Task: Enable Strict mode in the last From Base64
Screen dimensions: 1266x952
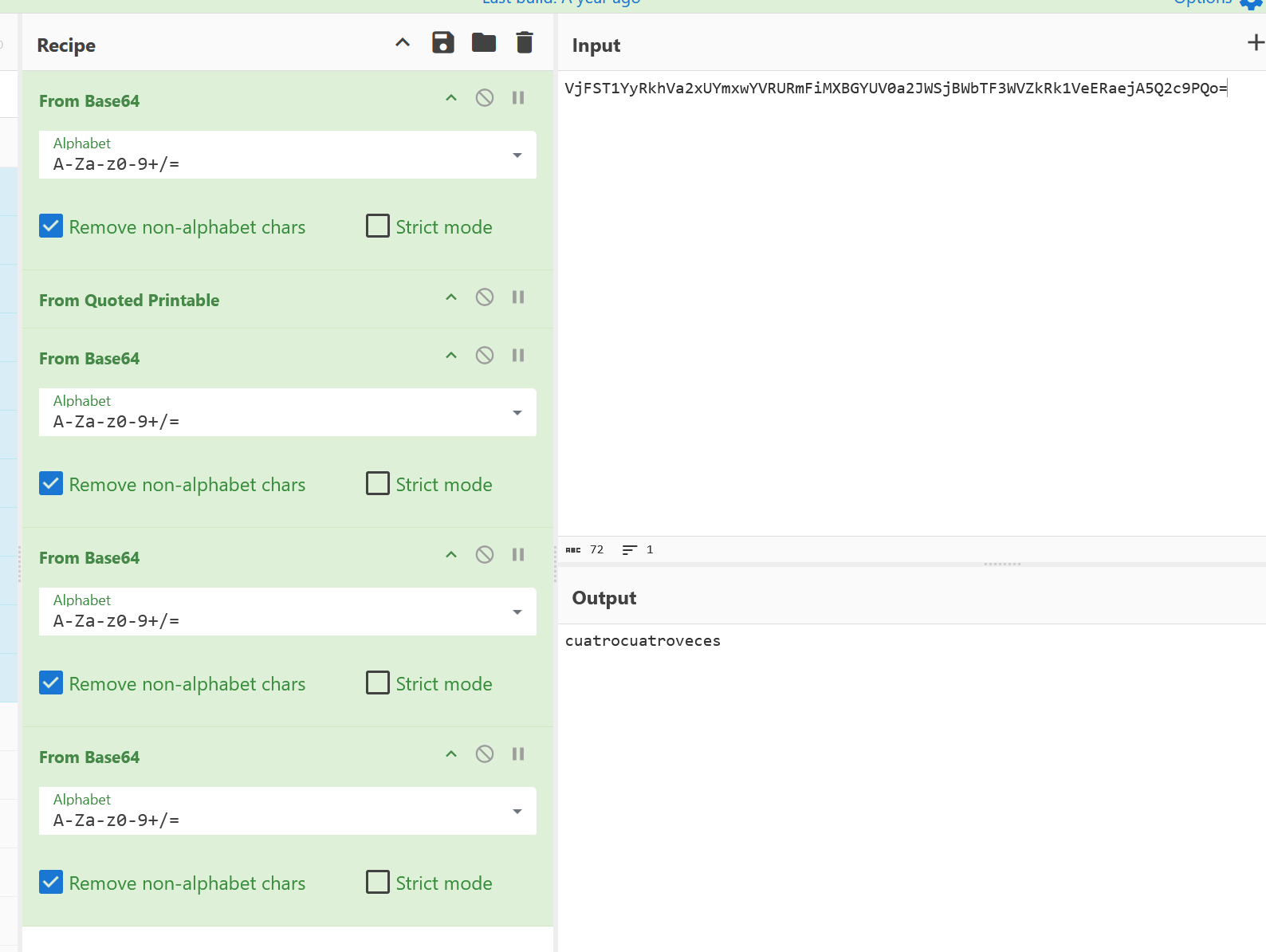Action: coord(378,883)
